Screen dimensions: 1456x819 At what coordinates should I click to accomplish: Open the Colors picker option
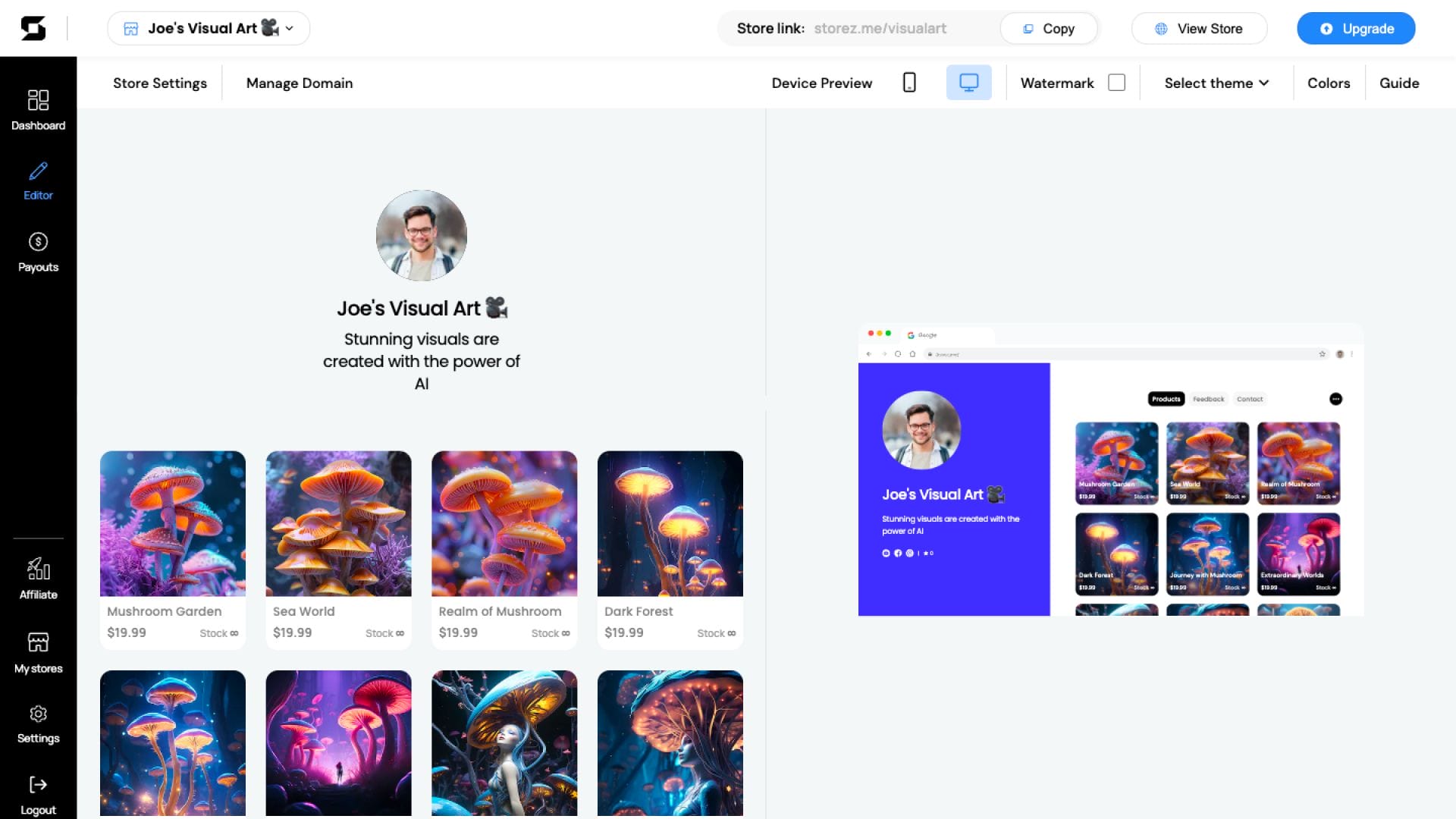pos(1329,83)
